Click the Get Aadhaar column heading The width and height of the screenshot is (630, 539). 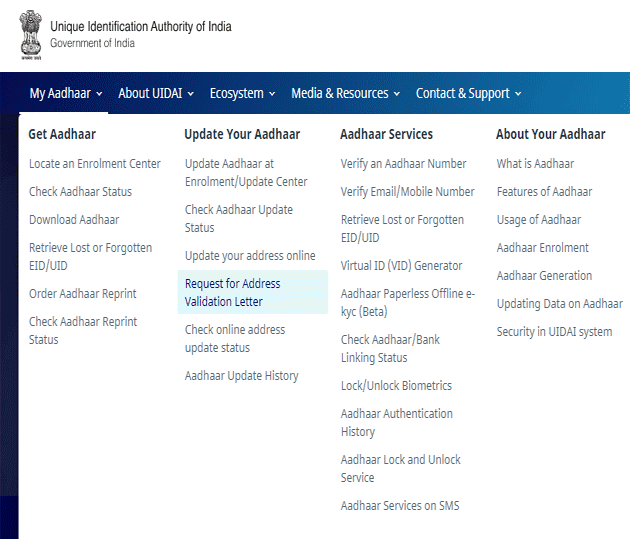tap(62, 134)
